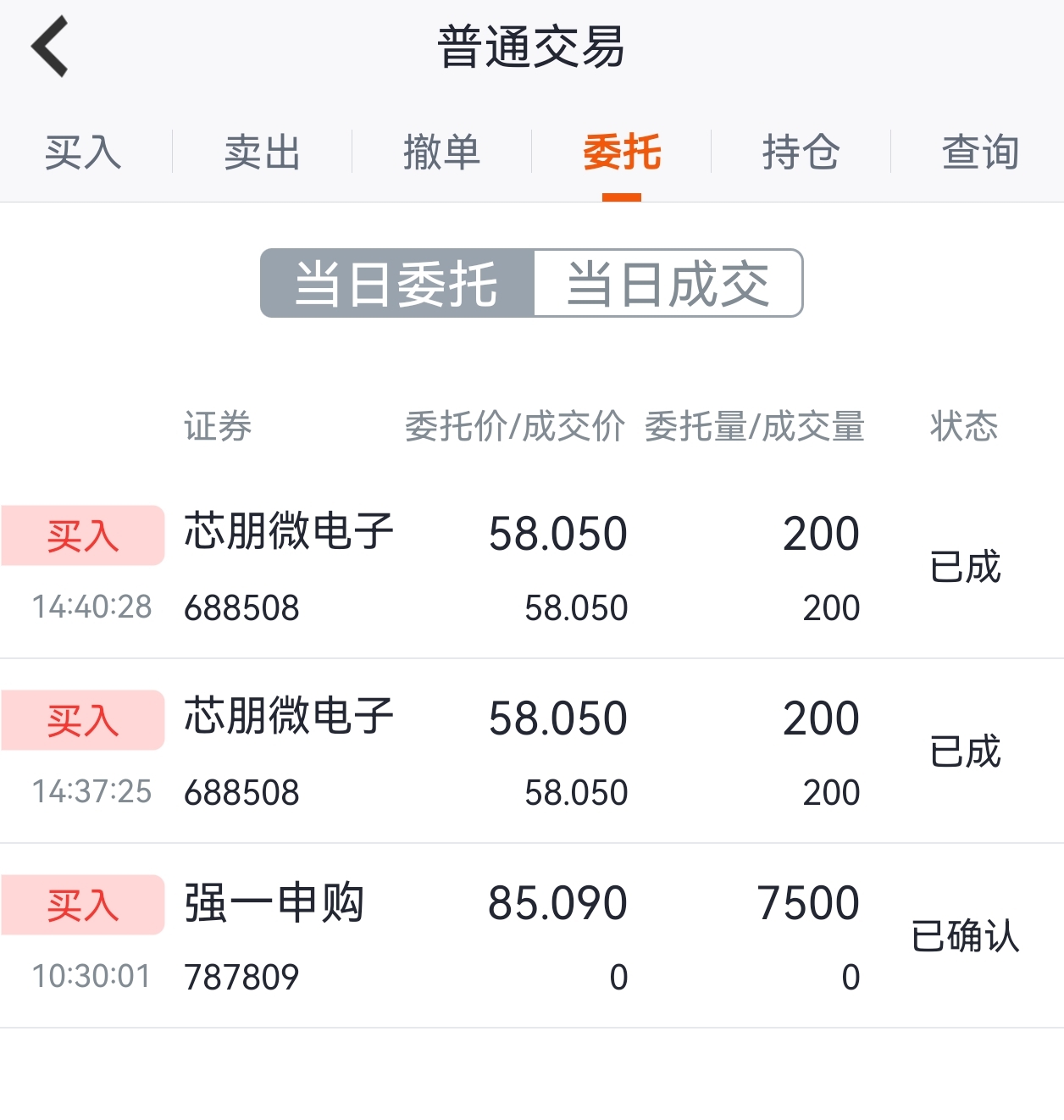
Task: Tap the back arrow icon
Action: pos(50,47)
